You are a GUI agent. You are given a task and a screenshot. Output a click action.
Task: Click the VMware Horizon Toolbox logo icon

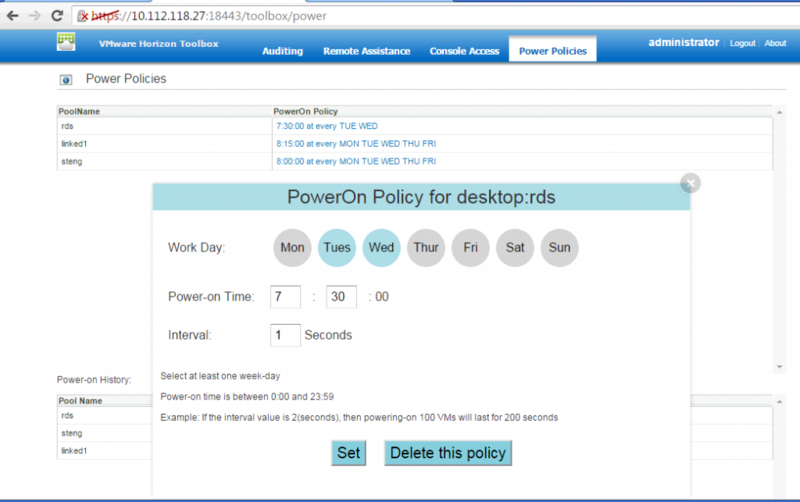tap(66, 42)
